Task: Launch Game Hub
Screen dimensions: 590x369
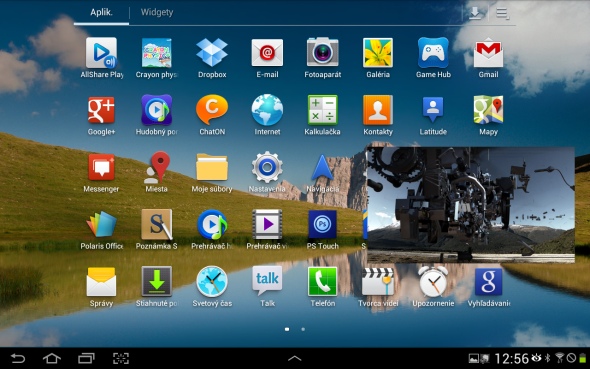Action: 433,52
